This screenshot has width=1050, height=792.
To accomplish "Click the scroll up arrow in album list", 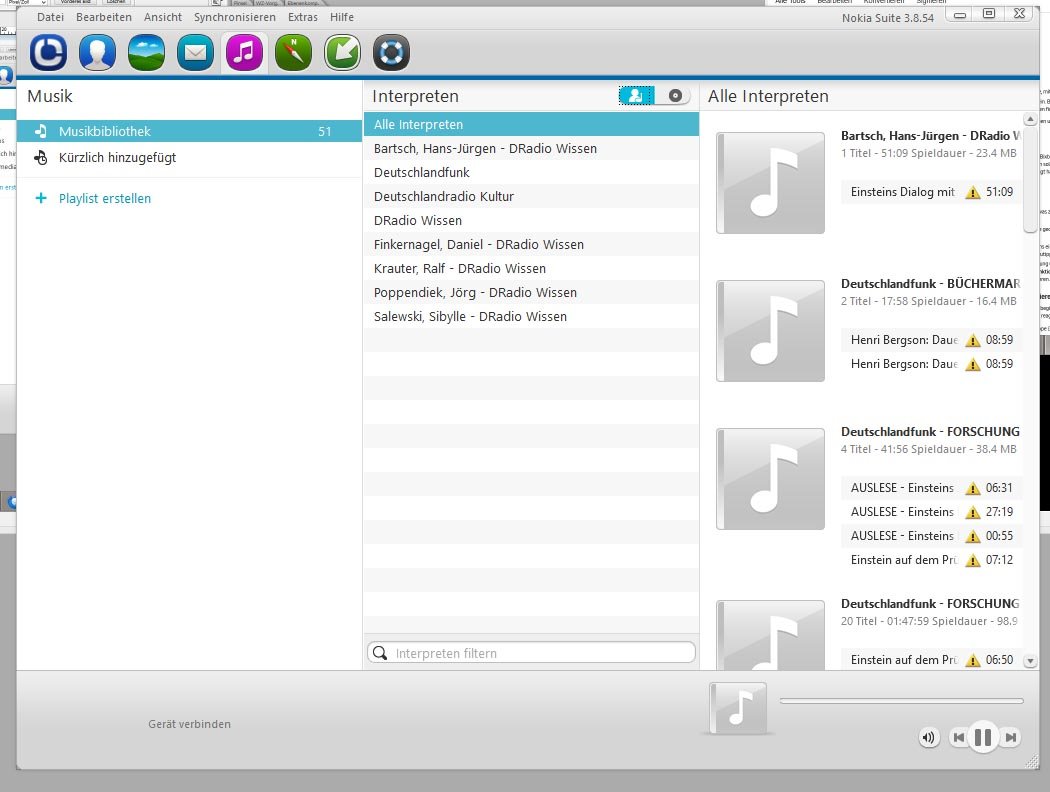I will (1030, 120).
